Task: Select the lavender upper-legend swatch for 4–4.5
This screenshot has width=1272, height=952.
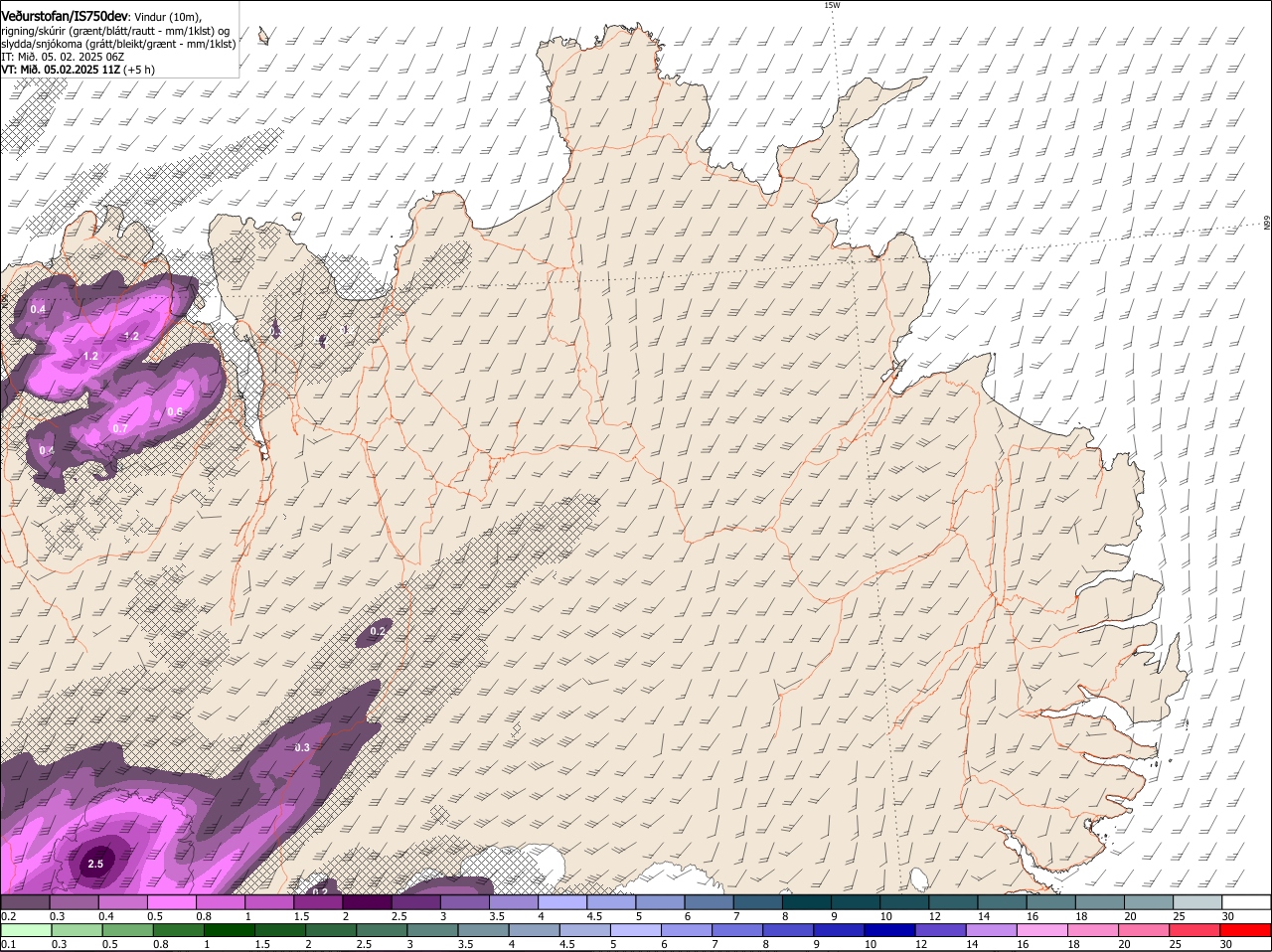Action: pyautogui.click(x=564, y=902)
